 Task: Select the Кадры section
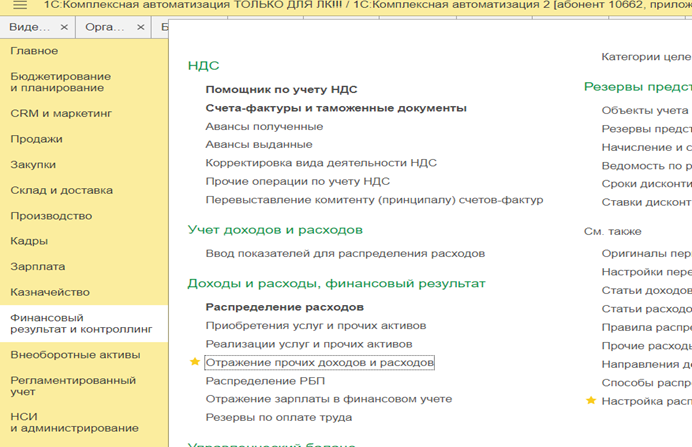(x=29, y=241)
